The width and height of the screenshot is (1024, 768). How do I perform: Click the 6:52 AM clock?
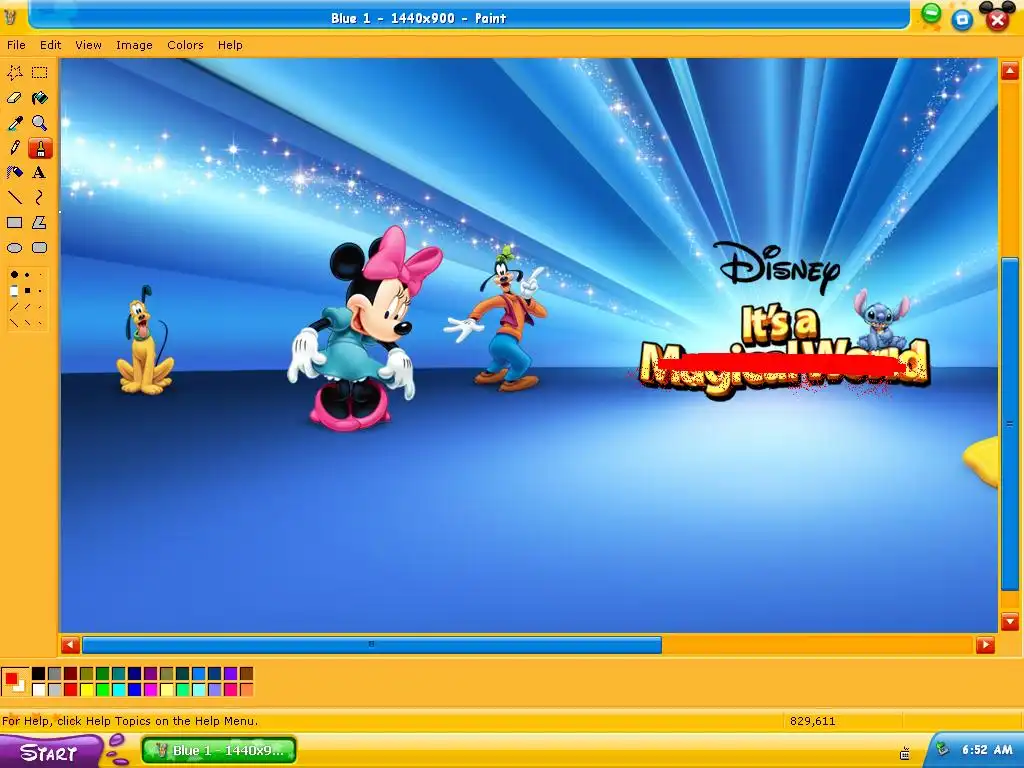tap(987, 750)
